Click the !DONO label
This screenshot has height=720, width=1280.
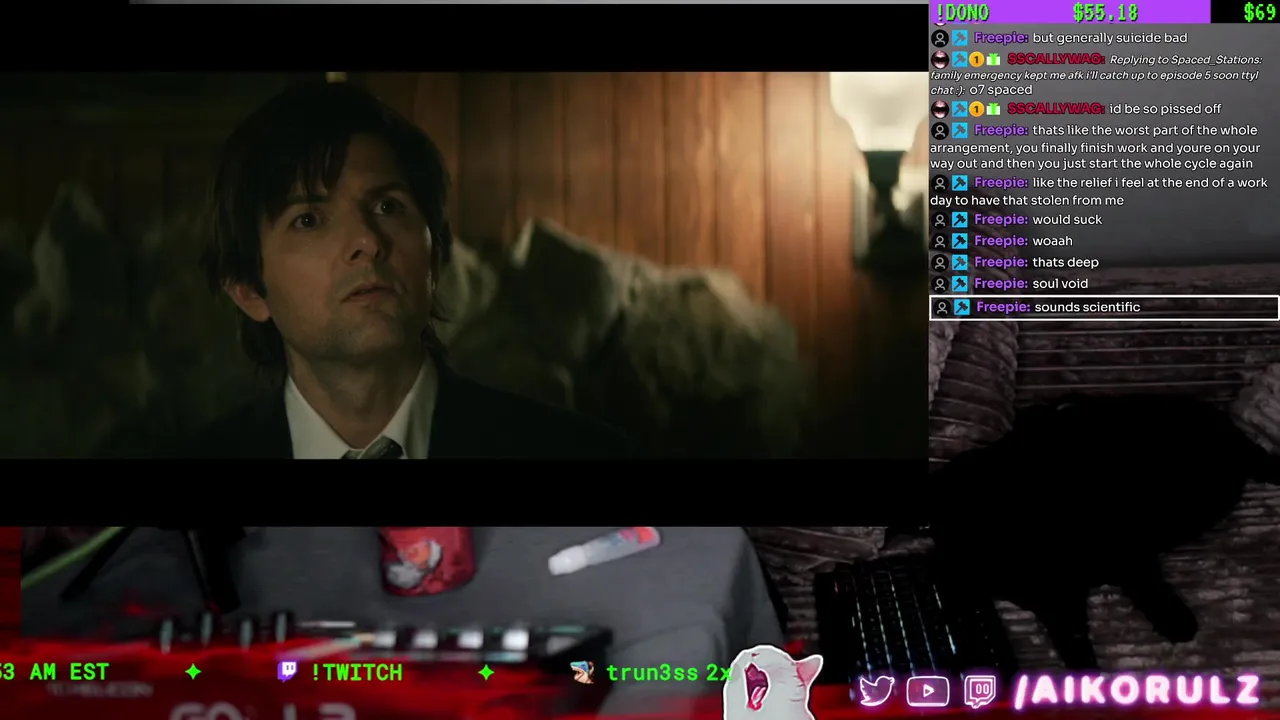[962, 12]
